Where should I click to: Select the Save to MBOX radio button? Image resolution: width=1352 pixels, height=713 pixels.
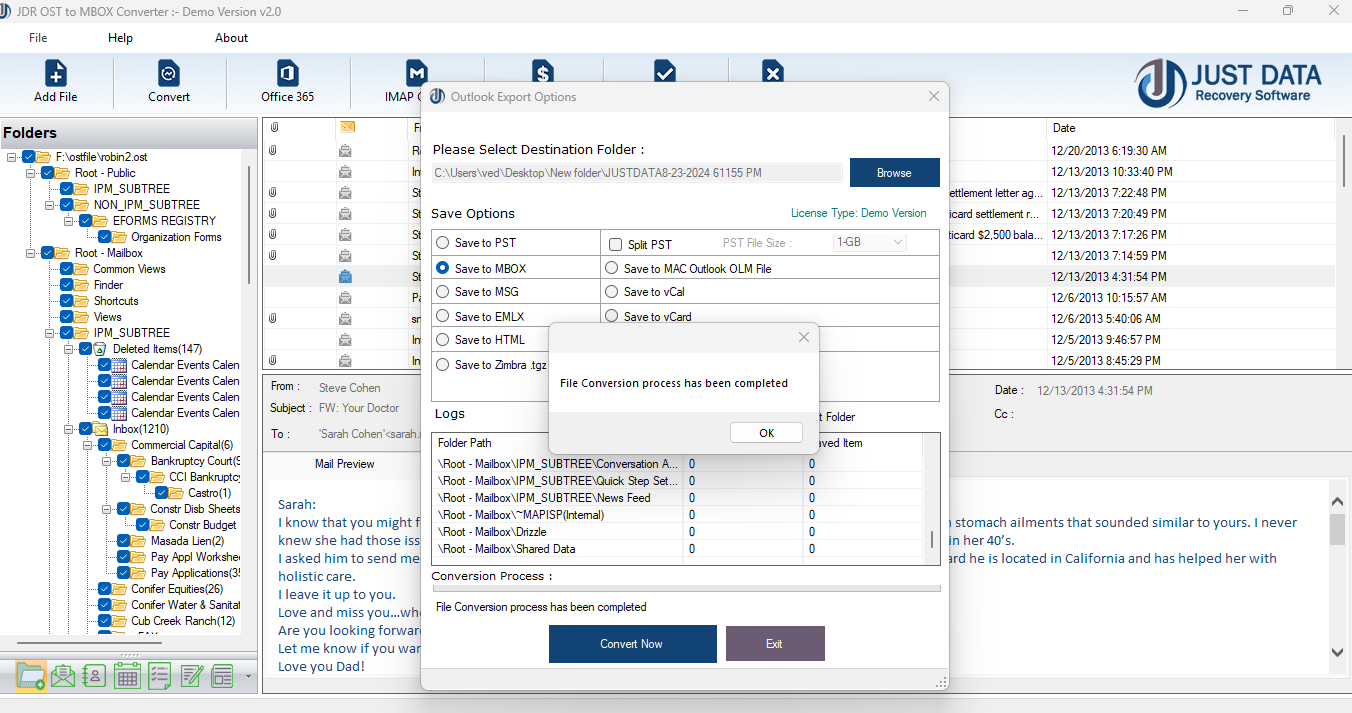443,268
